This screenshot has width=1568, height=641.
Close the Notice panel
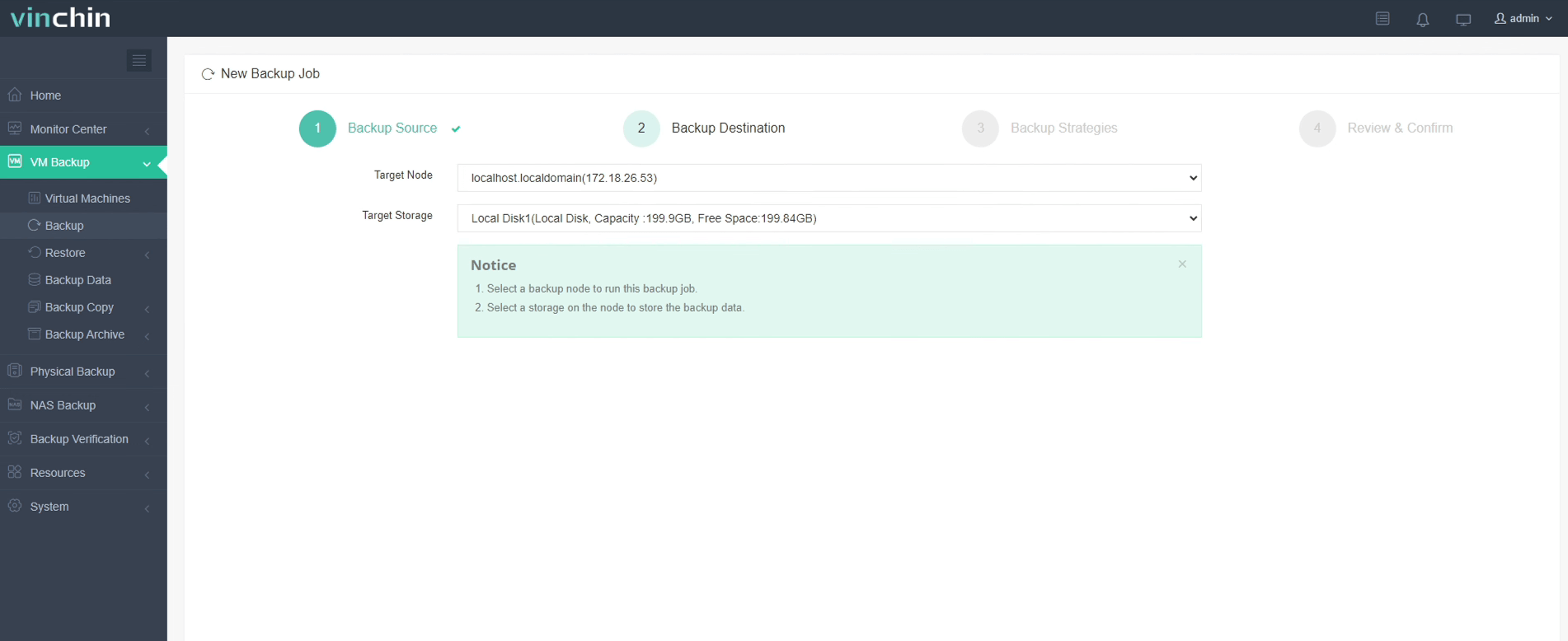pos(1182,264)
